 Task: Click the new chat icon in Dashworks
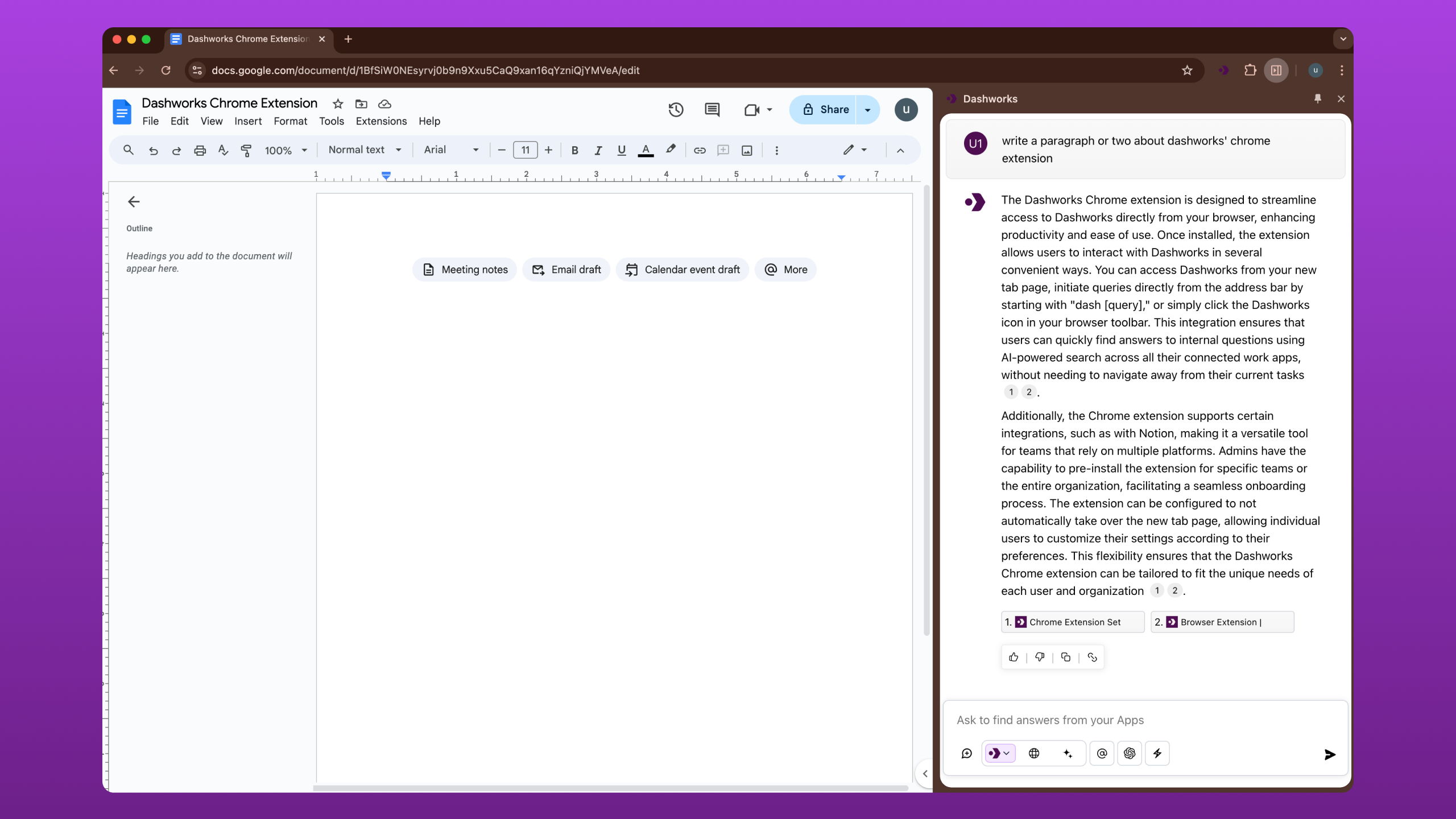point(966,754)
